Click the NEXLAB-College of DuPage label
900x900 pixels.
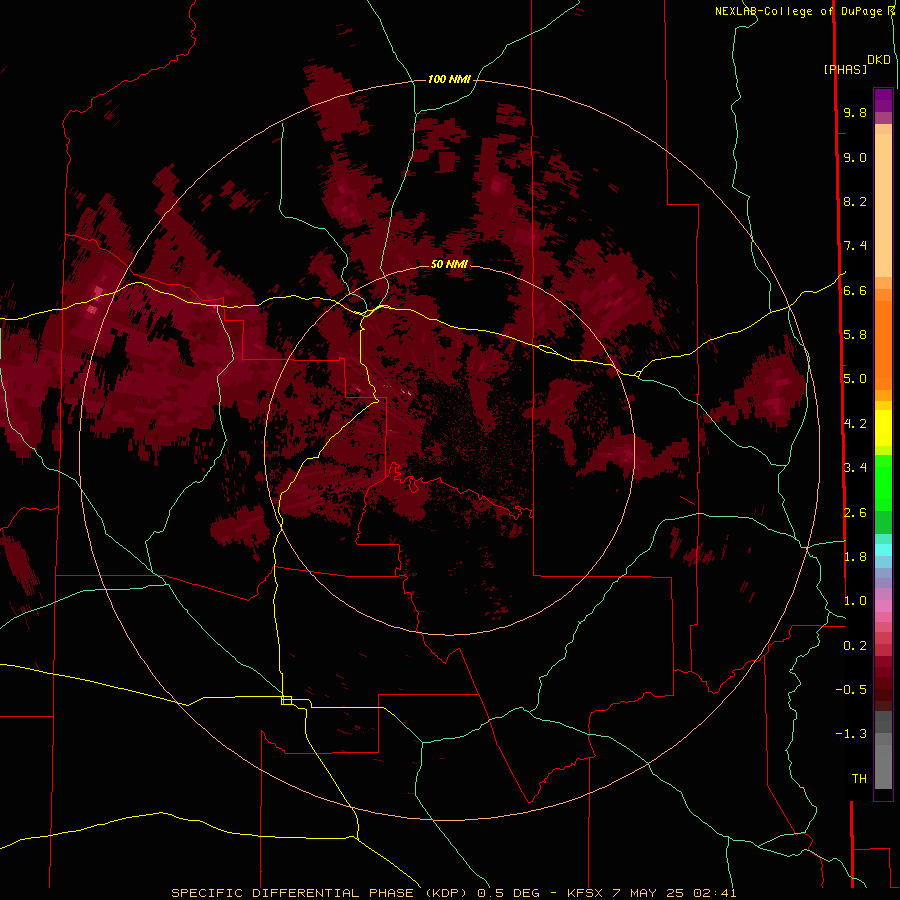click(798, 11)
